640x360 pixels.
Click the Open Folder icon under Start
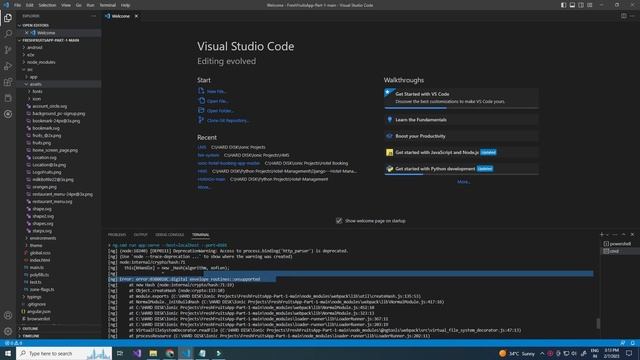pyautogui.click(x=201, y=110)
